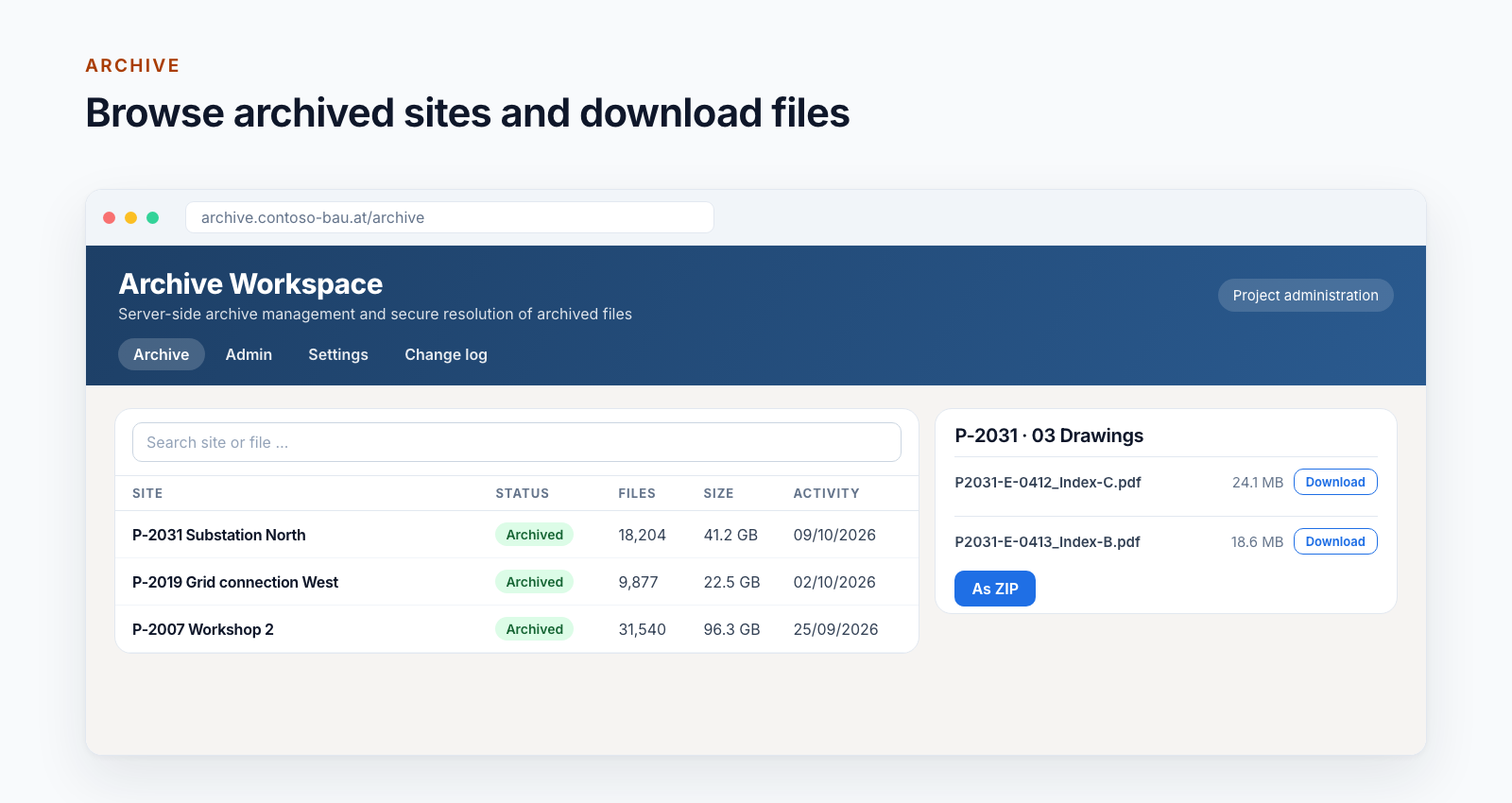The width and height of the screenshot is (1512, 803).
Task: Click the yellow window minimize dot
Action: pyautogui.click(x=130, y=217)
